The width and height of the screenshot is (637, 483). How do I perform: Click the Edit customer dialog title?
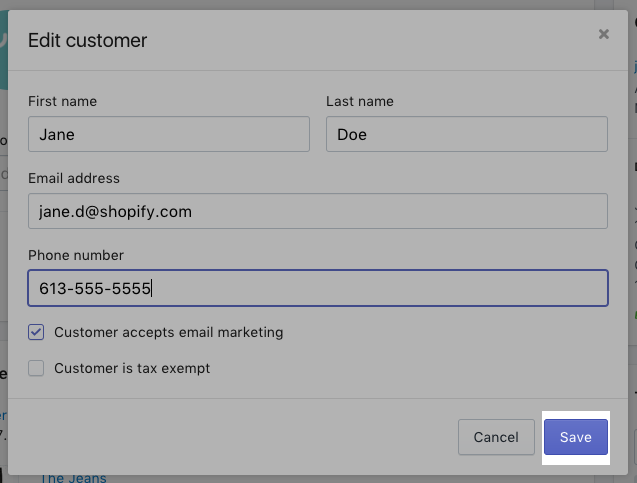(87, 41)
